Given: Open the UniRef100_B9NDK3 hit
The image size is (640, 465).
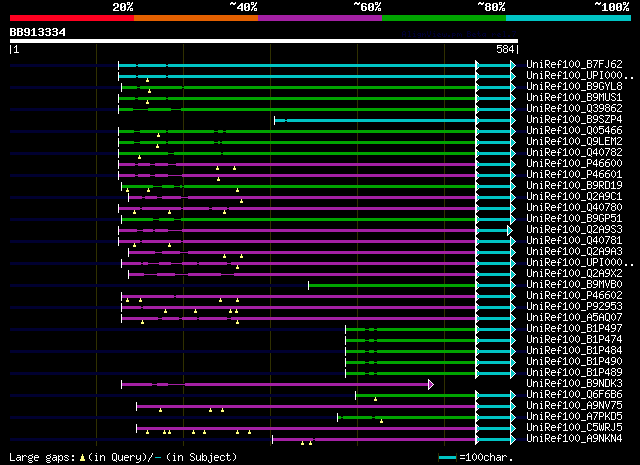Looking at the screenshot, I should point(574,384).
